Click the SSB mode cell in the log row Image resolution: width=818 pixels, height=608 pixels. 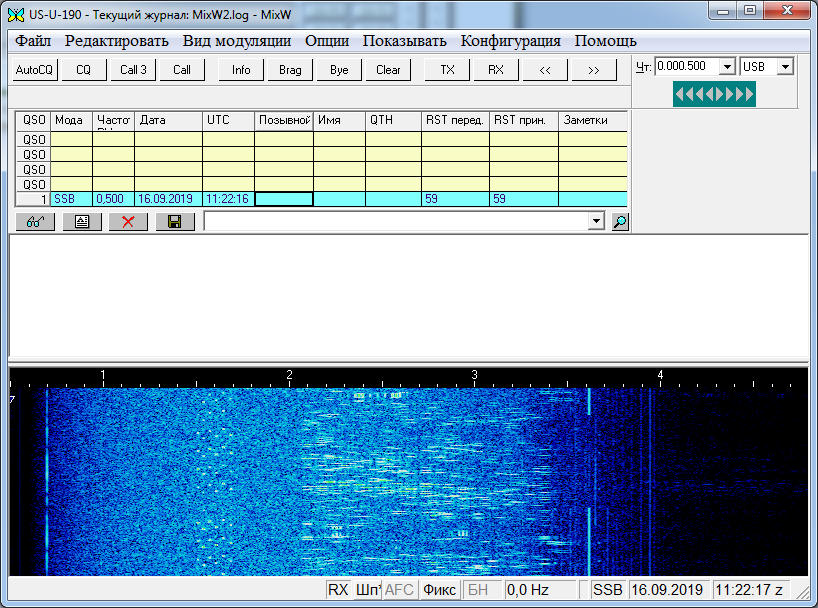pyautogui.click(x=71, y=199)
